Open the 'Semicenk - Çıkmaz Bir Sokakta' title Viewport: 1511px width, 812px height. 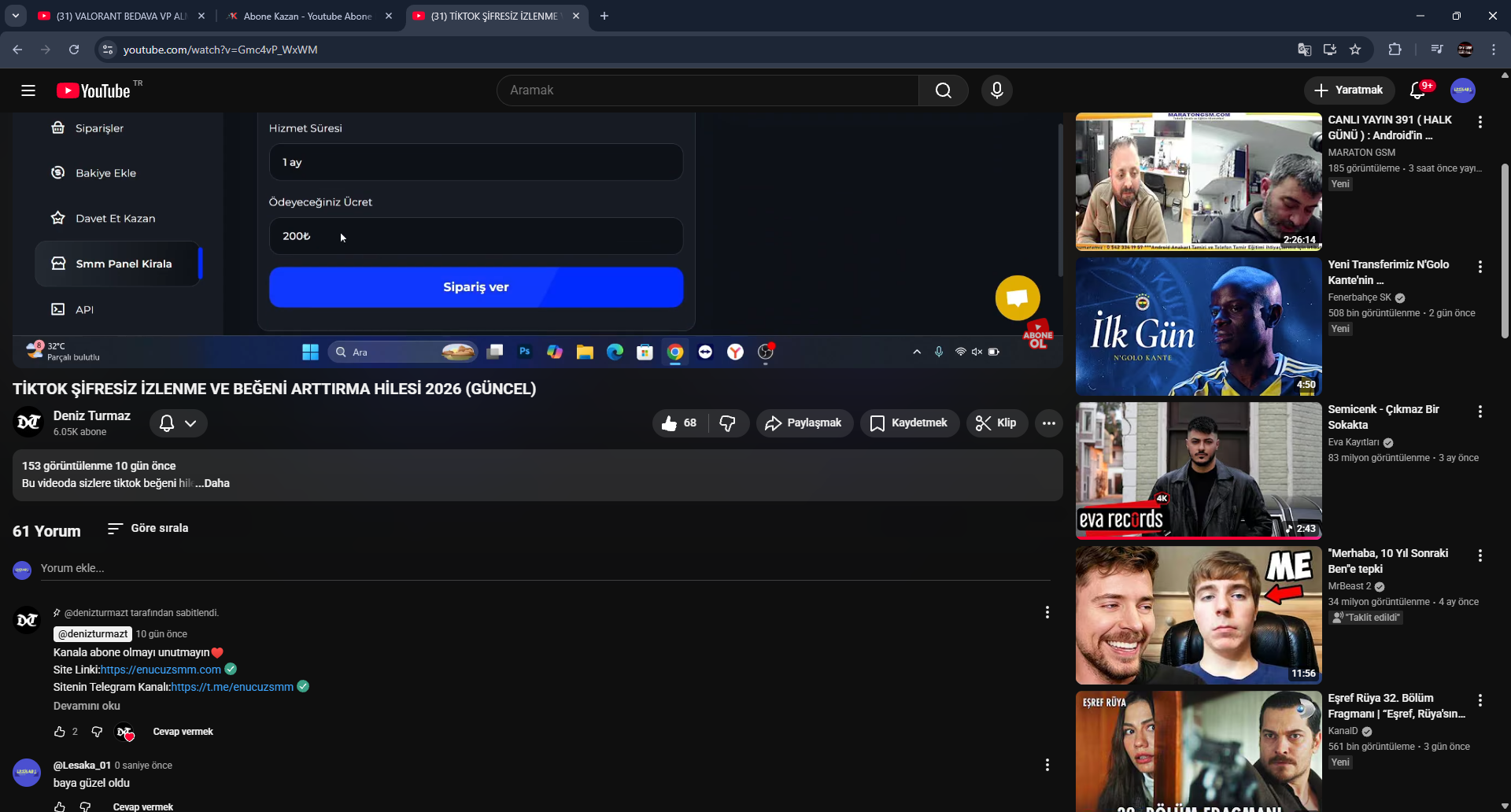pos(1384,417)
